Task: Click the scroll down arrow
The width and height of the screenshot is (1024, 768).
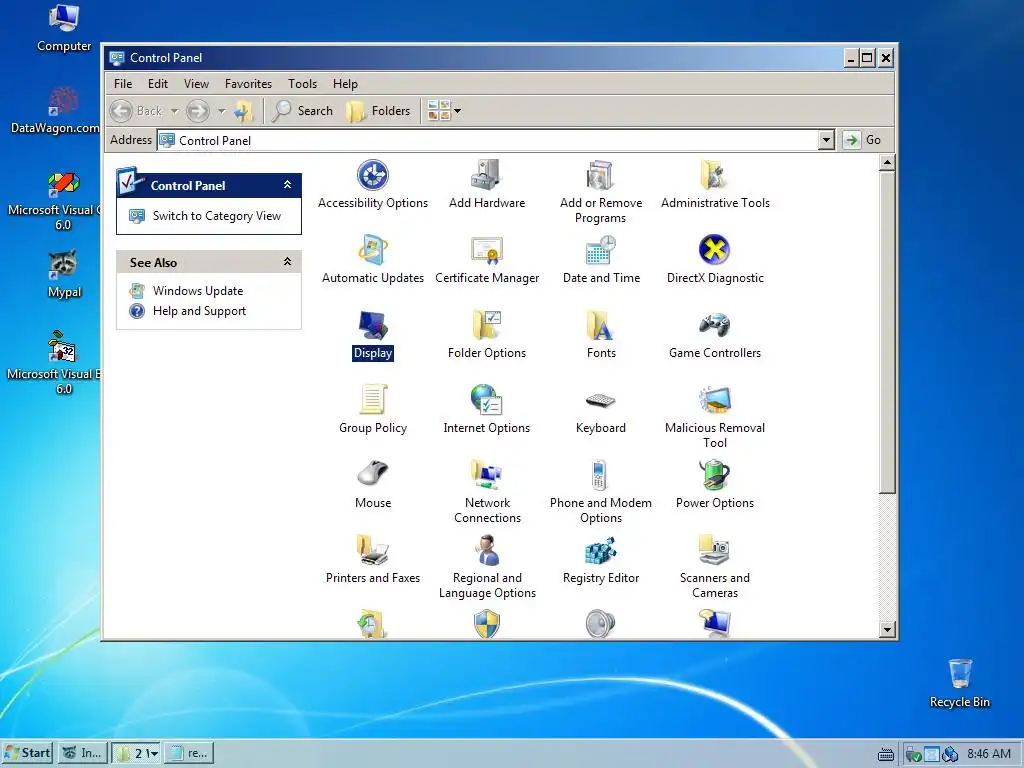Action: tap(887, 630)
